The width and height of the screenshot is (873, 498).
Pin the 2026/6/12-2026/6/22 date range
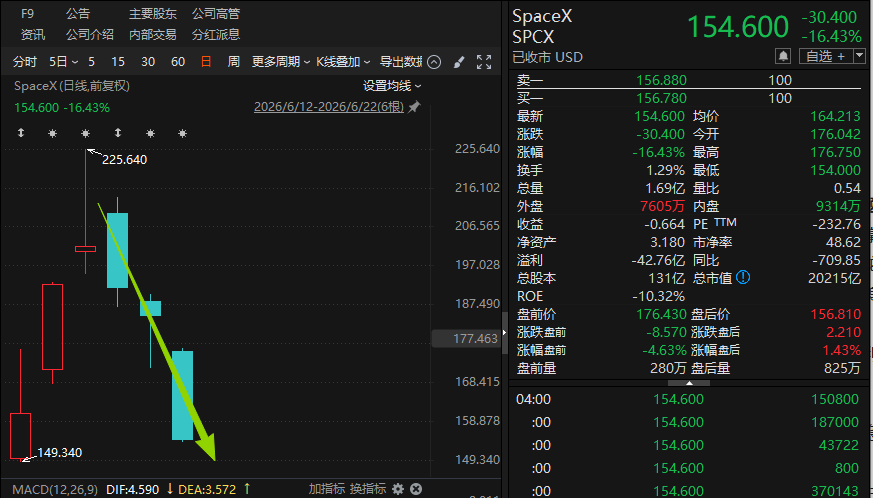coord(414,107)
